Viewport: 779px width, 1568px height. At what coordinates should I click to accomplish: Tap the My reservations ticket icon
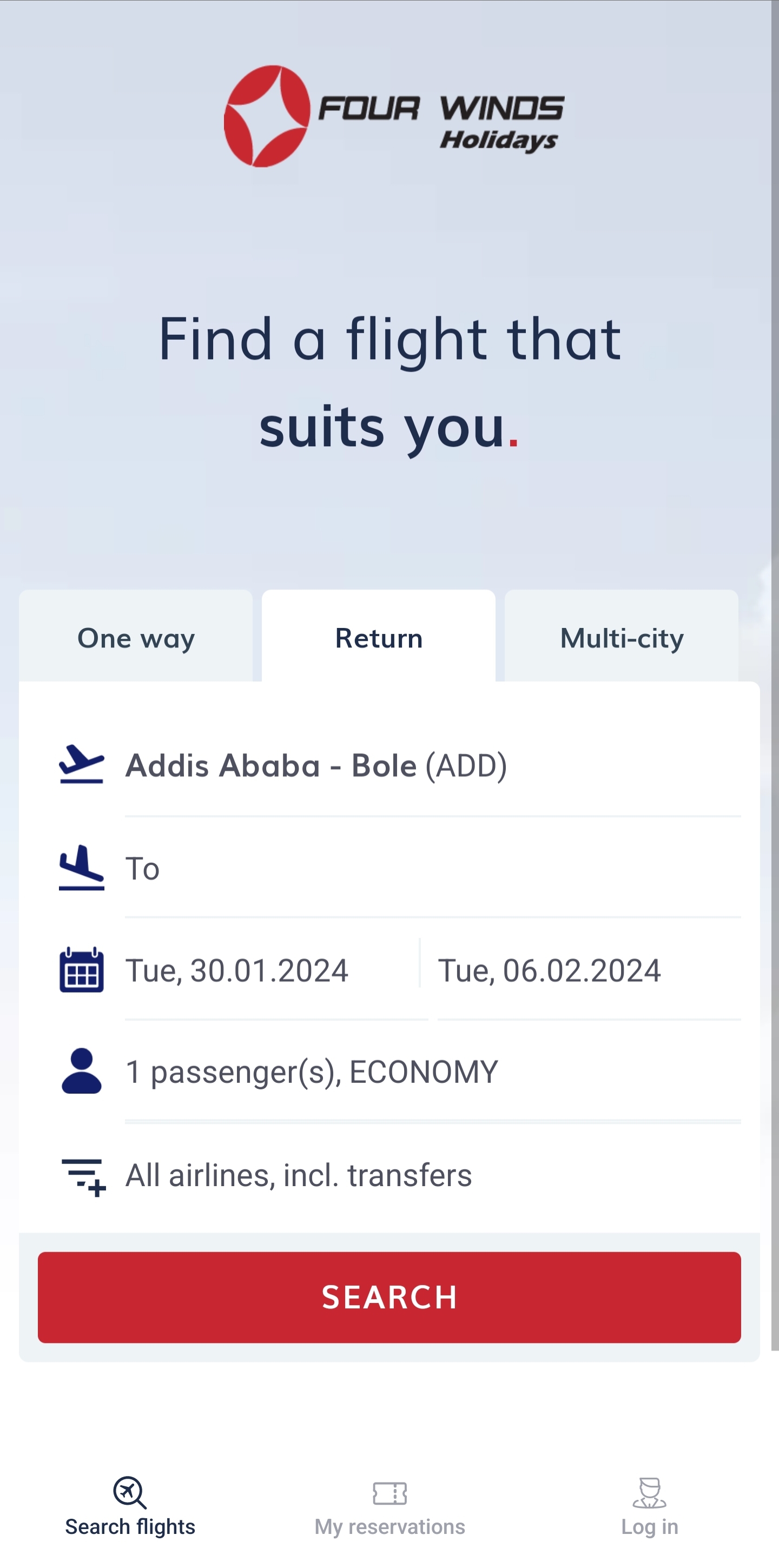click(389, 1493)
